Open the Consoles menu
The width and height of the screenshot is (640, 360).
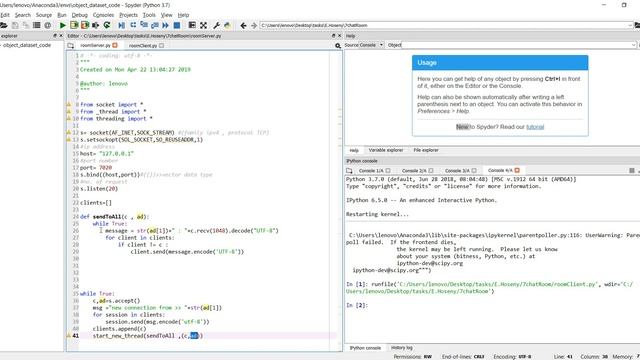(103, 15)
